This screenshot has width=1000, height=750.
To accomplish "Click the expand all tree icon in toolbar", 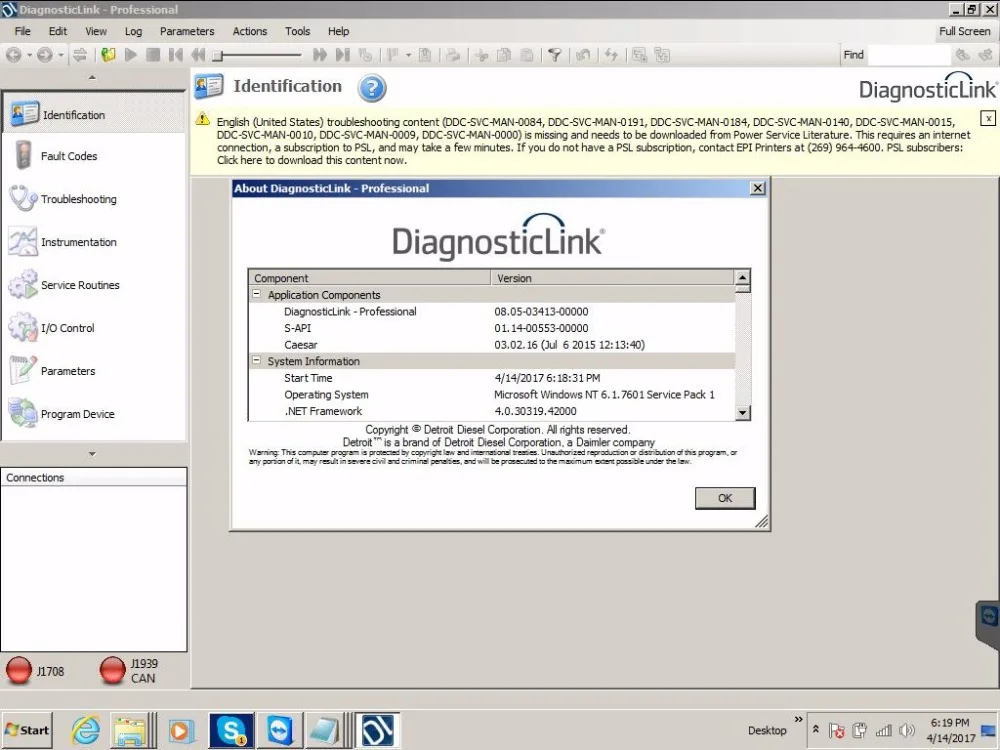I will point(639,55).
